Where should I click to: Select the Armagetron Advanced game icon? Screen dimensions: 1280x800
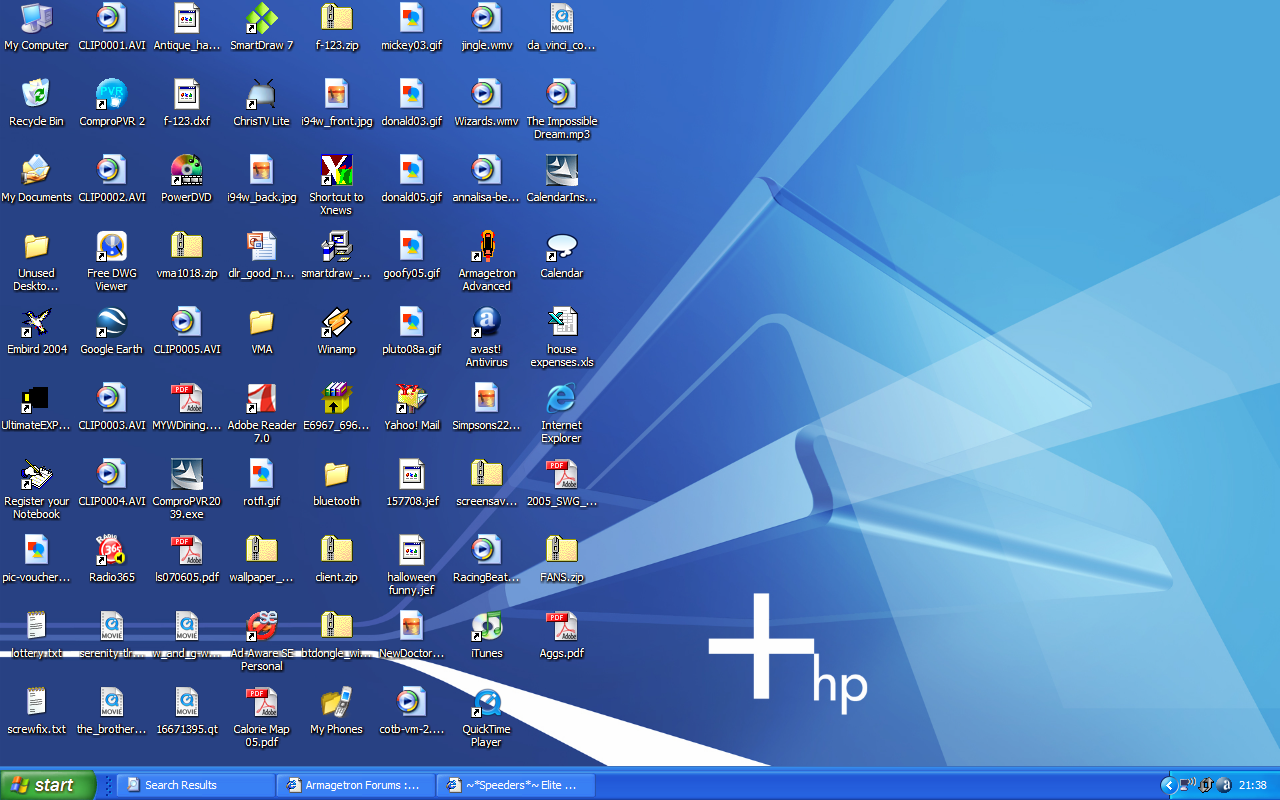click(x=486, y=248)
